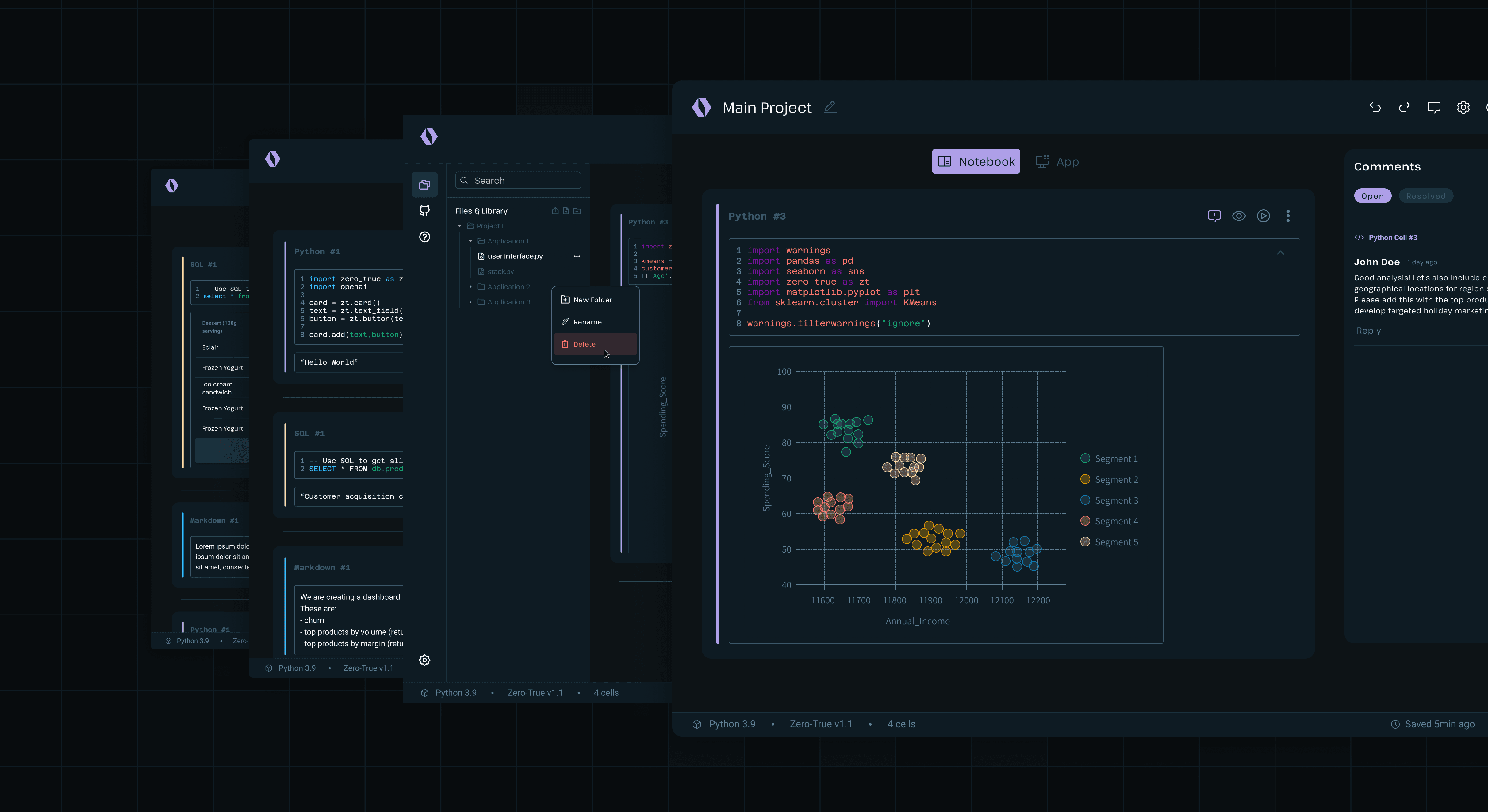Click the Zero-True logo in Python #1 window

point(272,159)
